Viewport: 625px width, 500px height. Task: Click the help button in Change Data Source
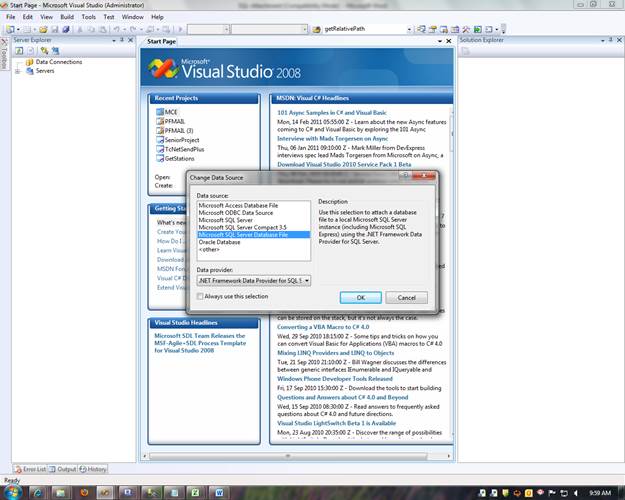(x=405, y=175)
